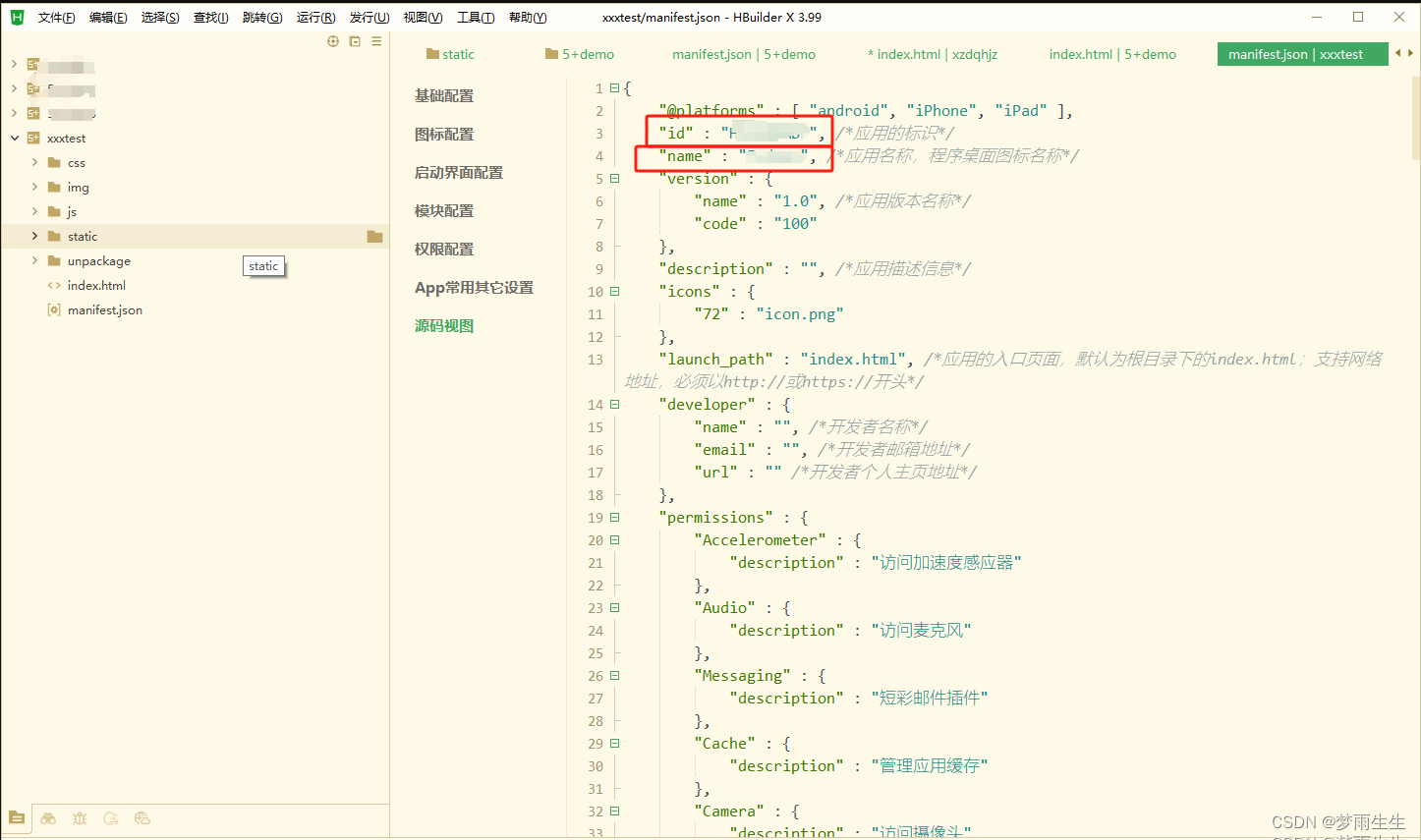Click the "icon.png" value on line 11
The width and height of the screenshot is (1421, 840).
800,314
